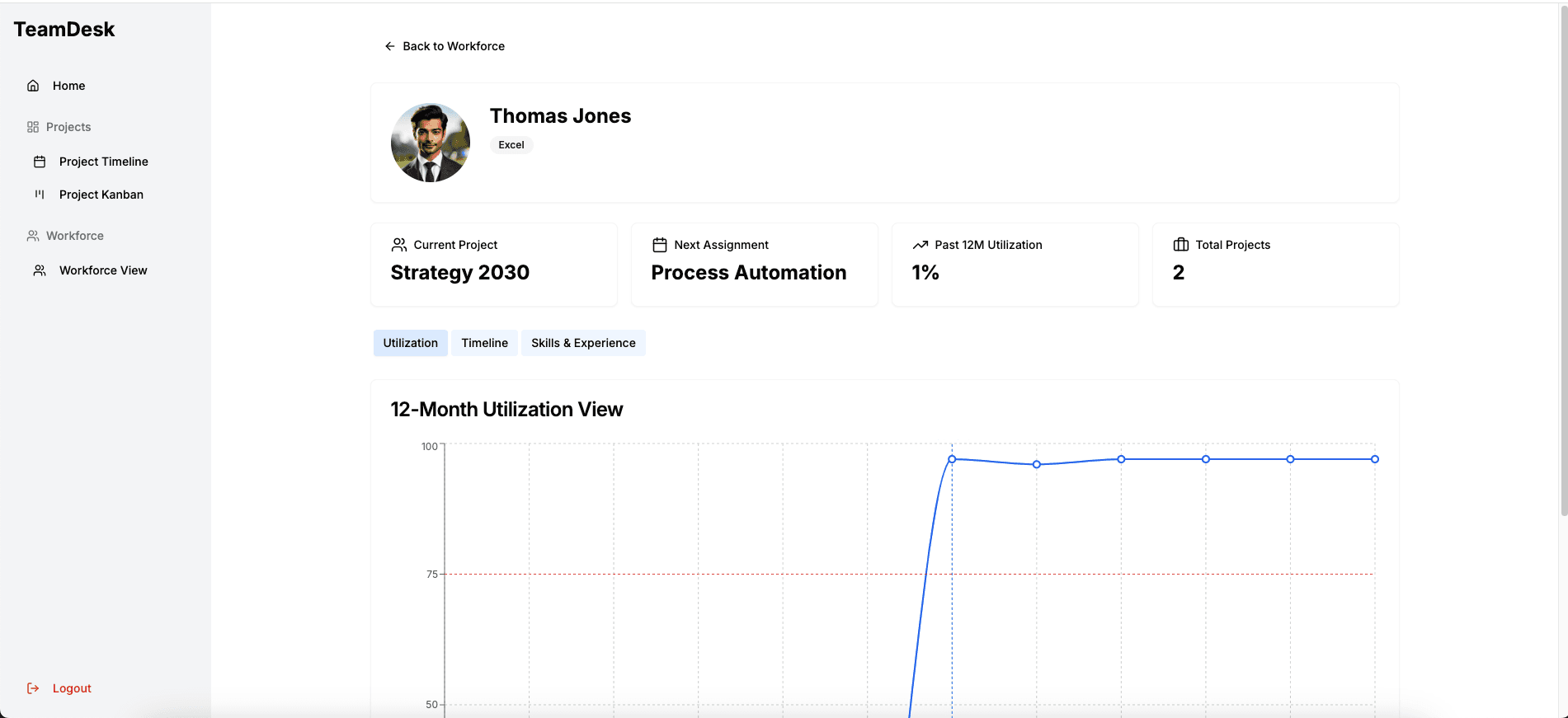Click Back to Workforce link
The image size is (1568, 718).
453,46
